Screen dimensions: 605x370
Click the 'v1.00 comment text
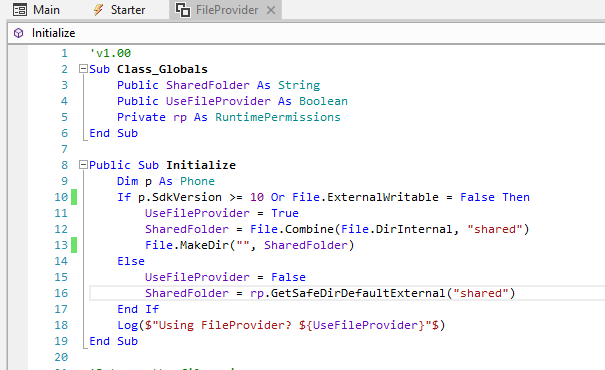point(110,53)
